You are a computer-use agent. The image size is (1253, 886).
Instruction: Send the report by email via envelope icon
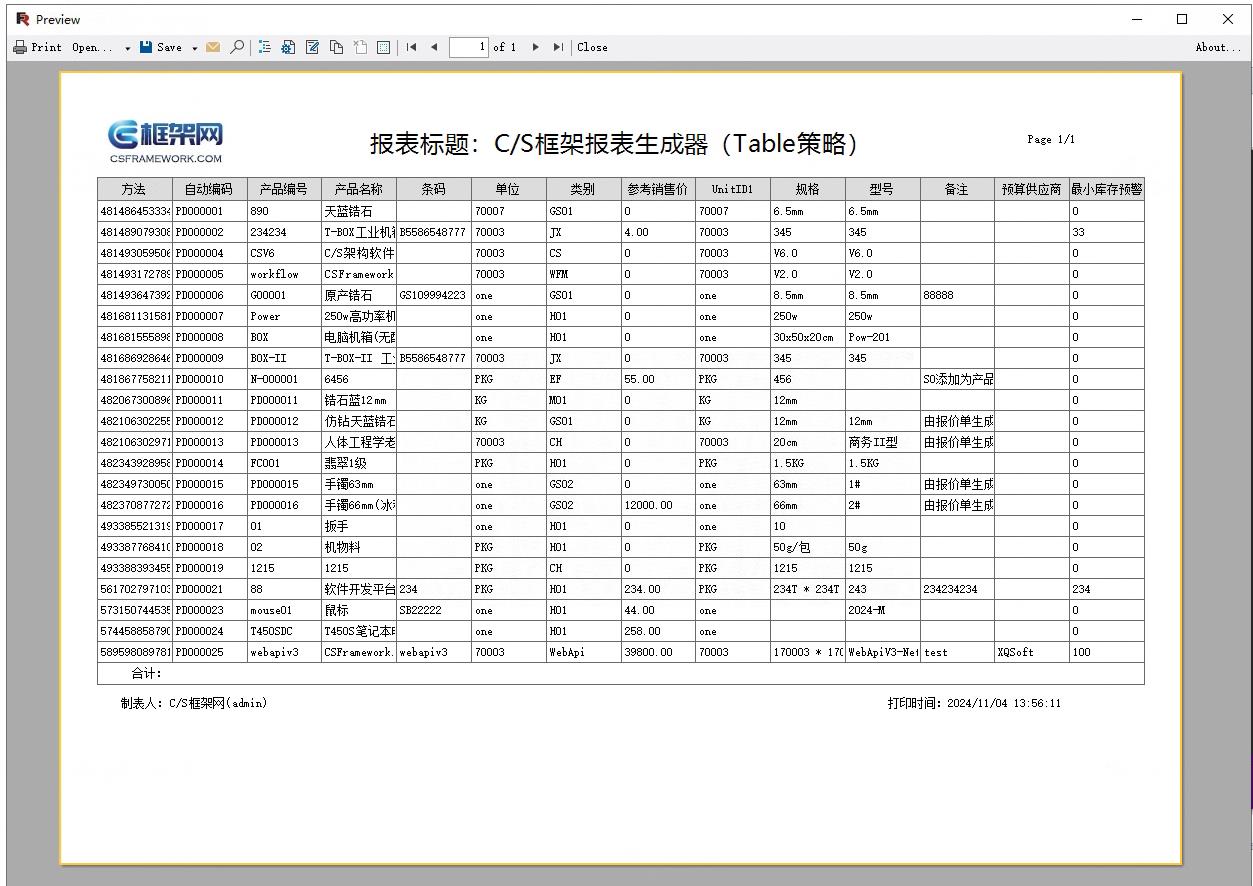(213, 47)
